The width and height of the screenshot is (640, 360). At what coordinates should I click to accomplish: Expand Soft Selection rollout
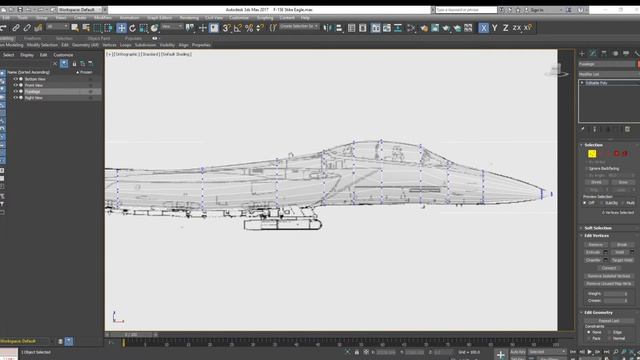click(x=598, y=228)
